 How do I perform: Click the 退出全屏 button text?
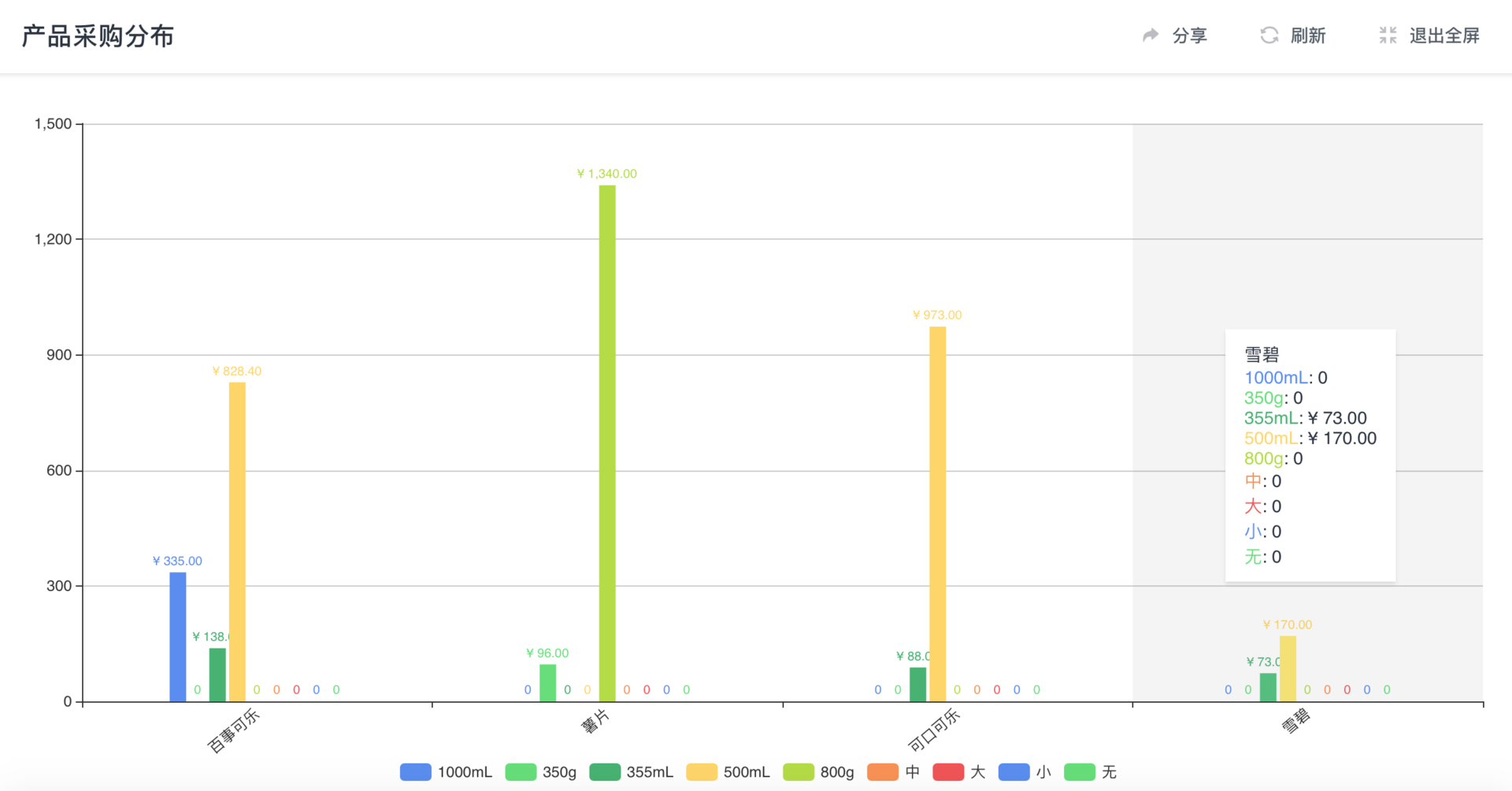tap(1444, 35)
